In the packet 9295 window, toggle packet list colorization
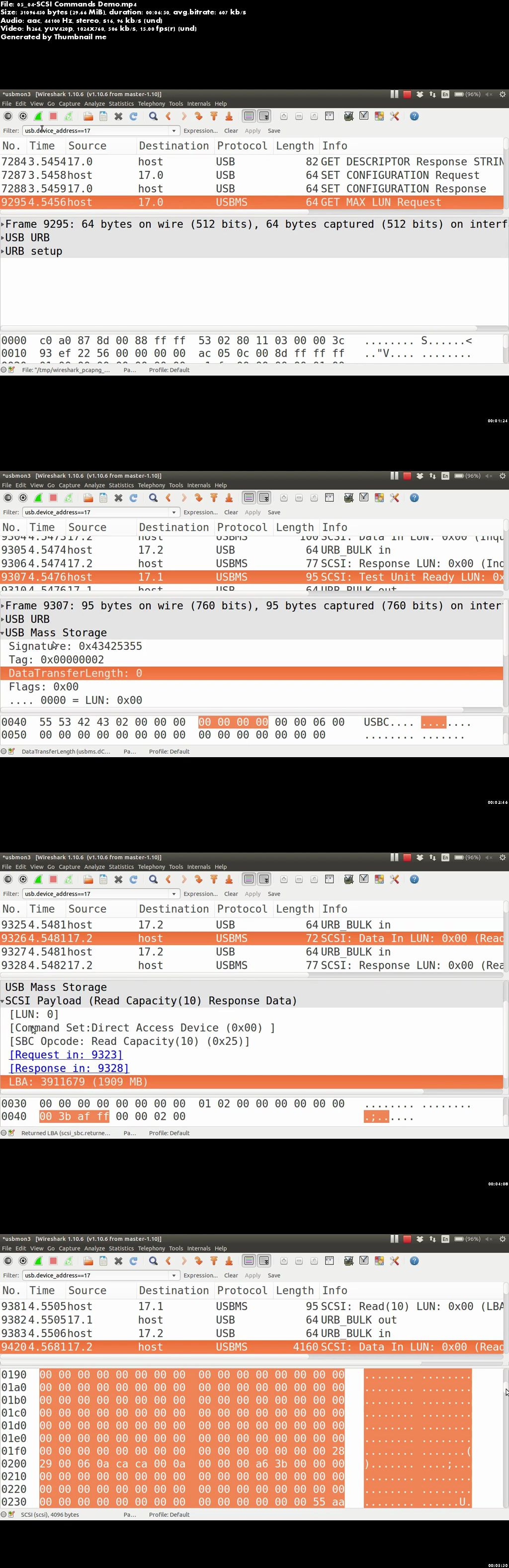The image size is (509, 1568). 249,116
